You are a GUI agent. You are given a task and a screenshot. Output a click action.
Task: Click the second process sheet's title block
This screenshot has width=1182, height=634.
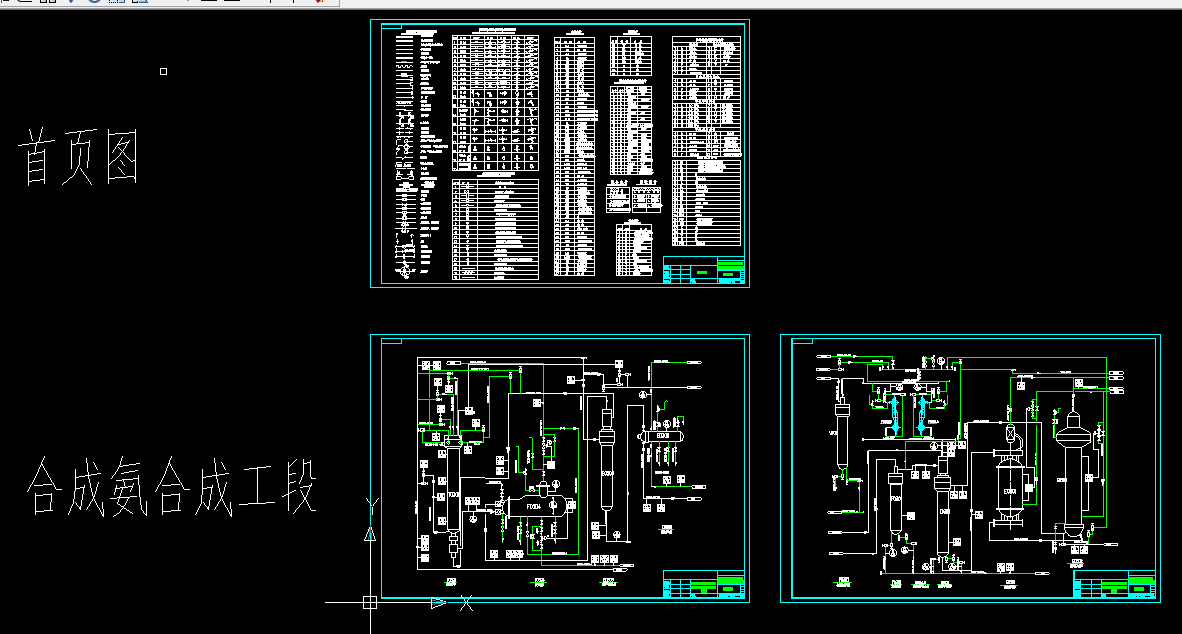click(x=1114, y=584)
